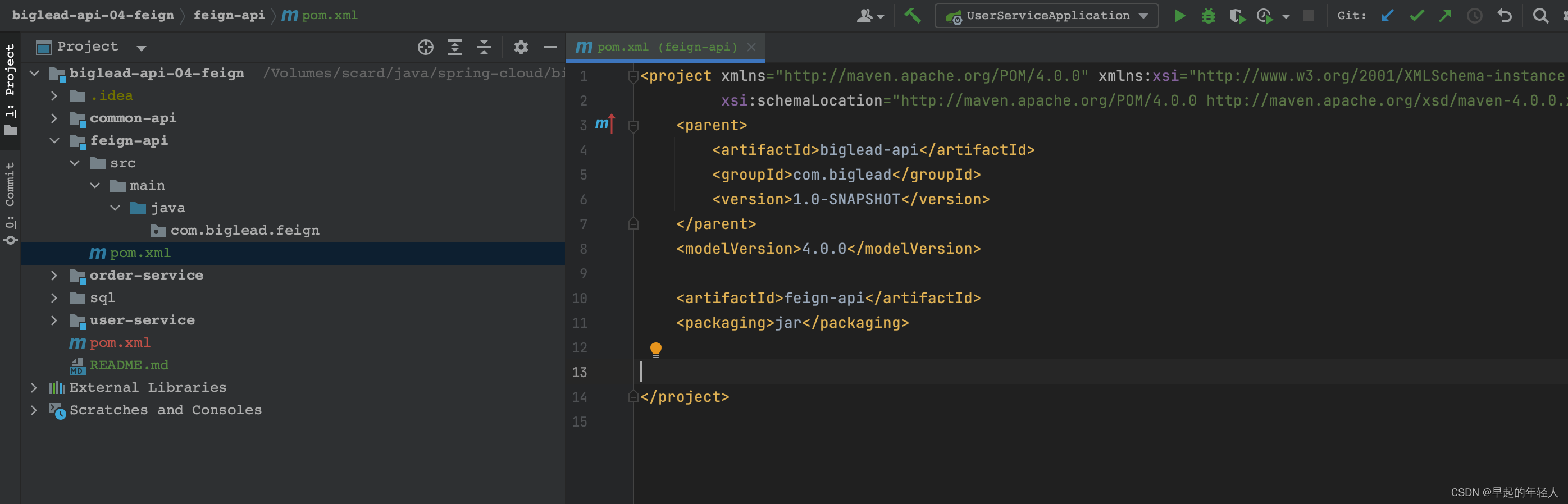This screenshot has height=504, width=1568.
Task: Click the Stop square icon
Action: tap(1308, 16)
